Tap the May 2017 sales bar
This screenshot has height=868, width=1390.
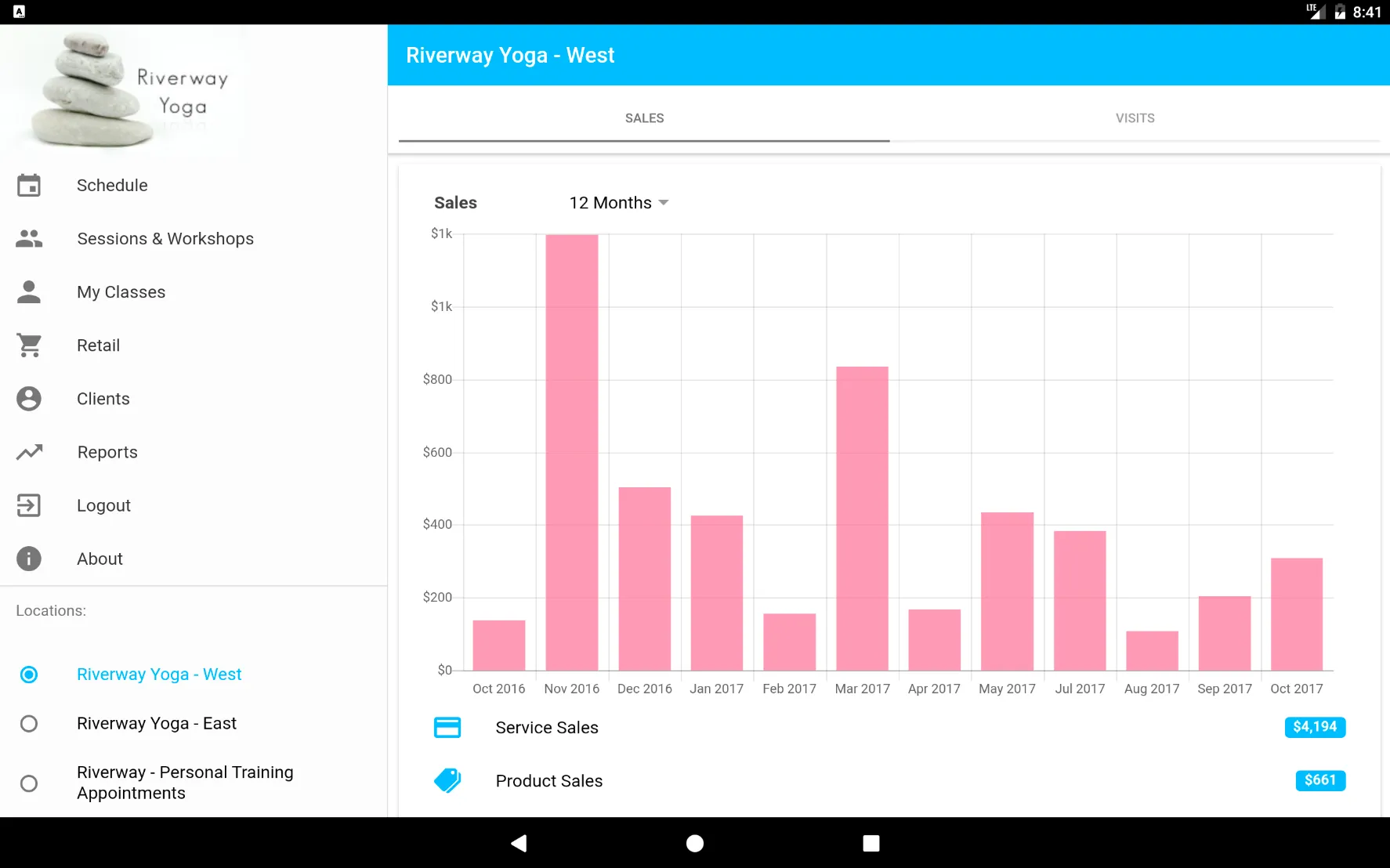coord(1007,591)
